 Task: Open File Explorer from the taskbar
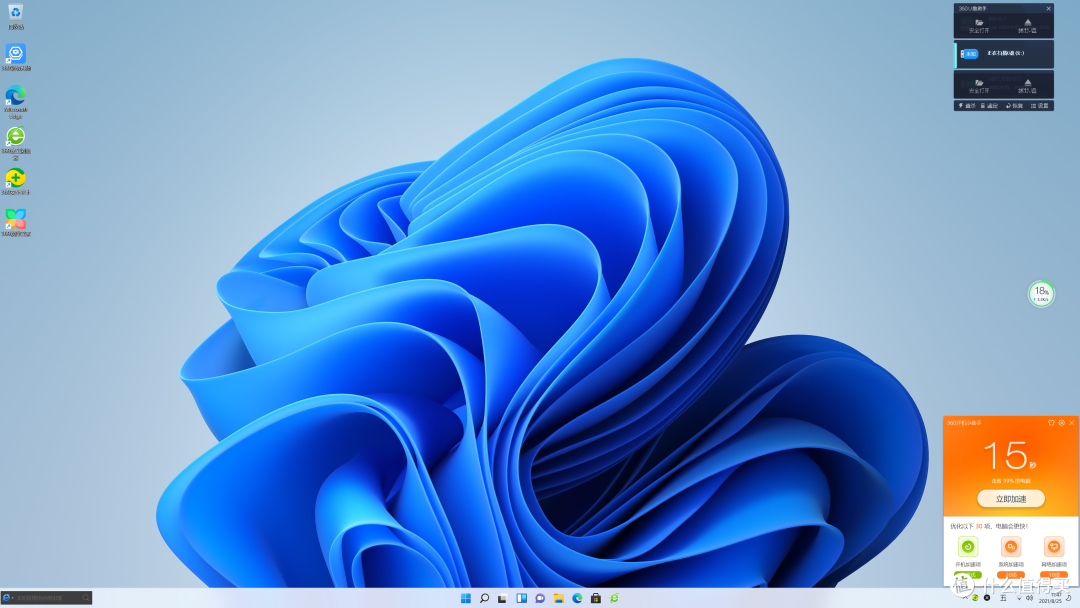click(x=559, y=598)
